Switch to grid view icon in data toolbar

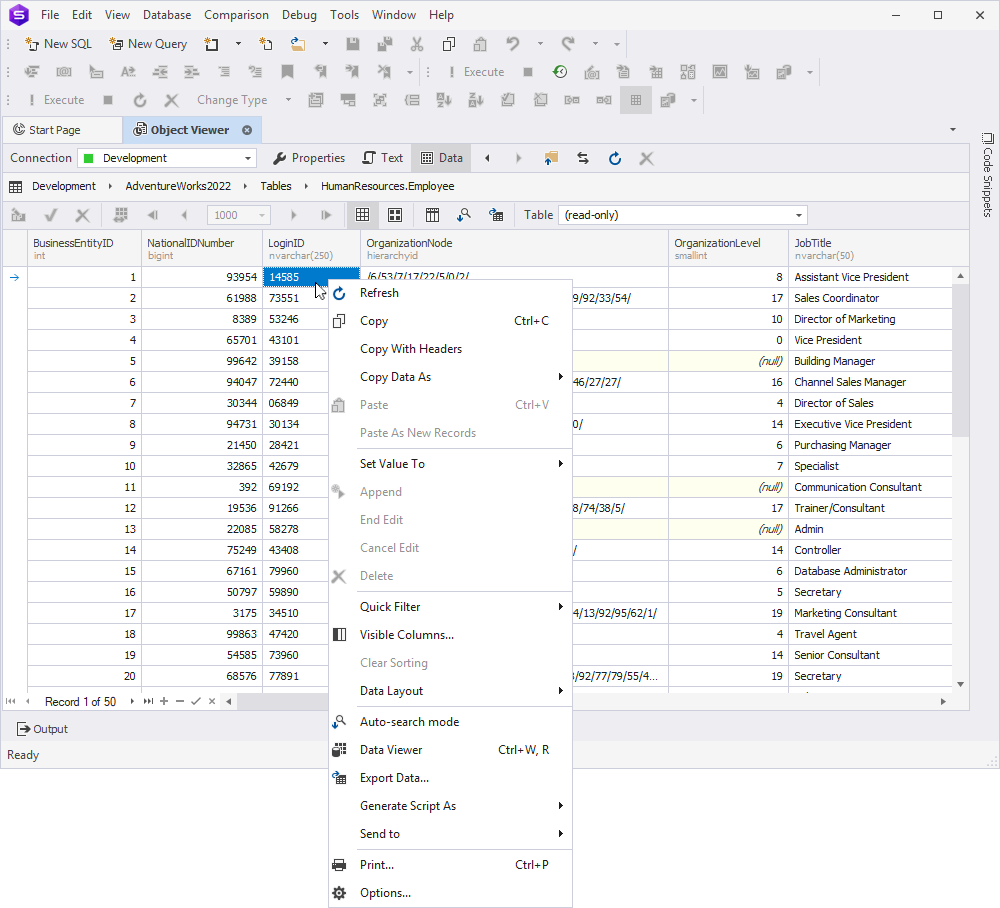pos(362,215)
